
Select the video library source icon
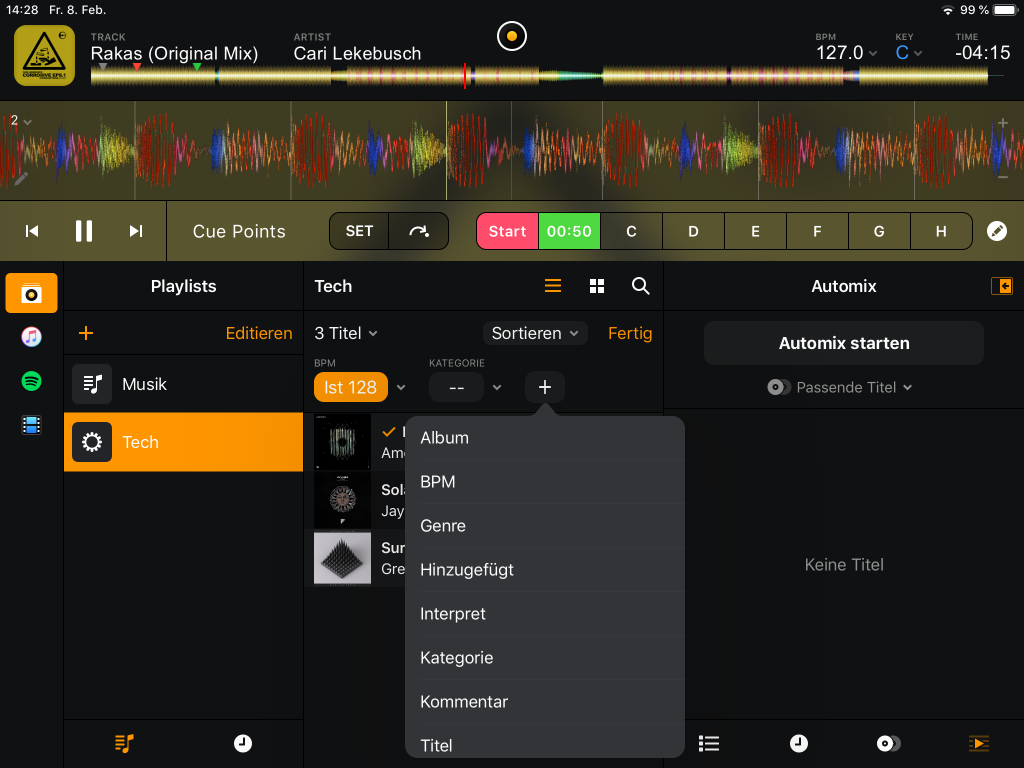tap(31, 426)
